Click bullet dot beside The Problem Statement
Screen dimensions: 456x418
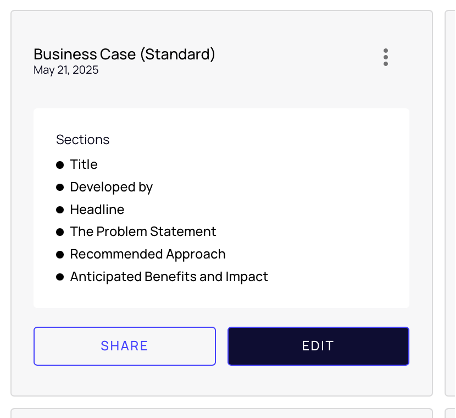(60, 232)
